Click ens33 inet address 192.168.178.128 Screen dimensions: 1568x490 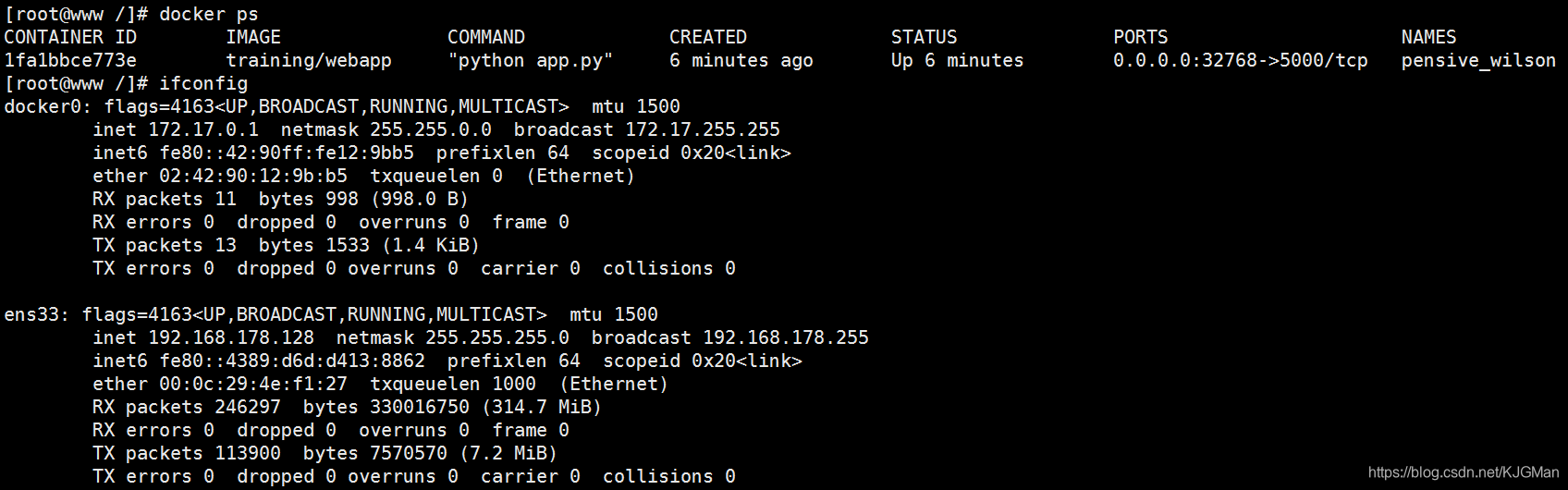(231, 337)
